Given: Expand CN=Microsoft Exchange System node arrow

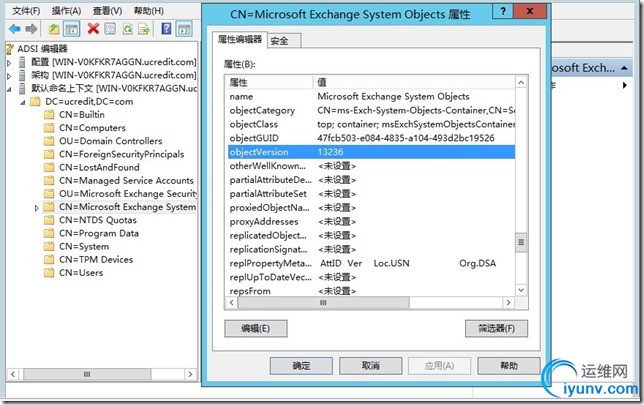Looking at the screenshot, I should click(36, 208).
